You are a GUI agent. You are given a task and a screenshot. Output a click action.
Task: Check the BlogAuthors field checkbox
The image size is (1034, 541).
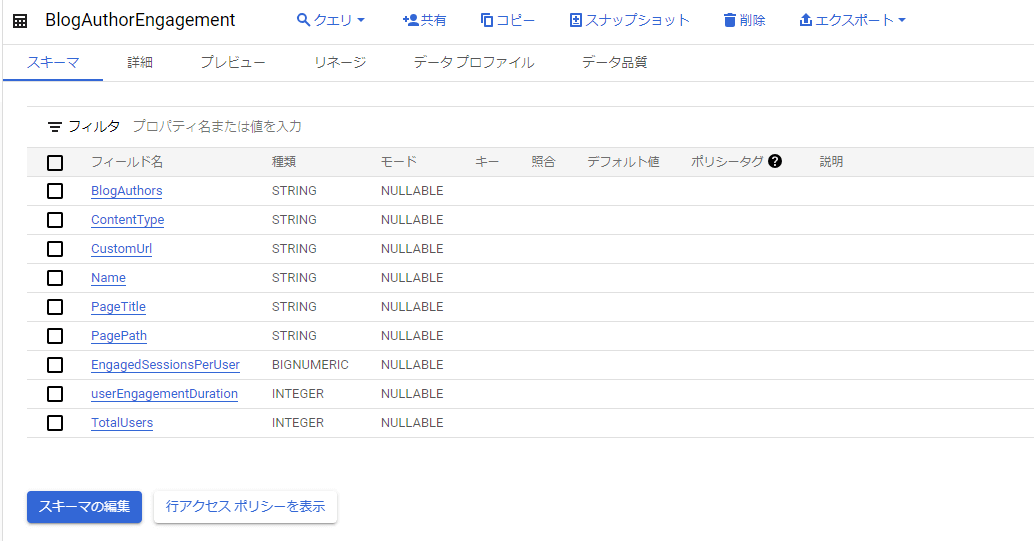point(55,191)
